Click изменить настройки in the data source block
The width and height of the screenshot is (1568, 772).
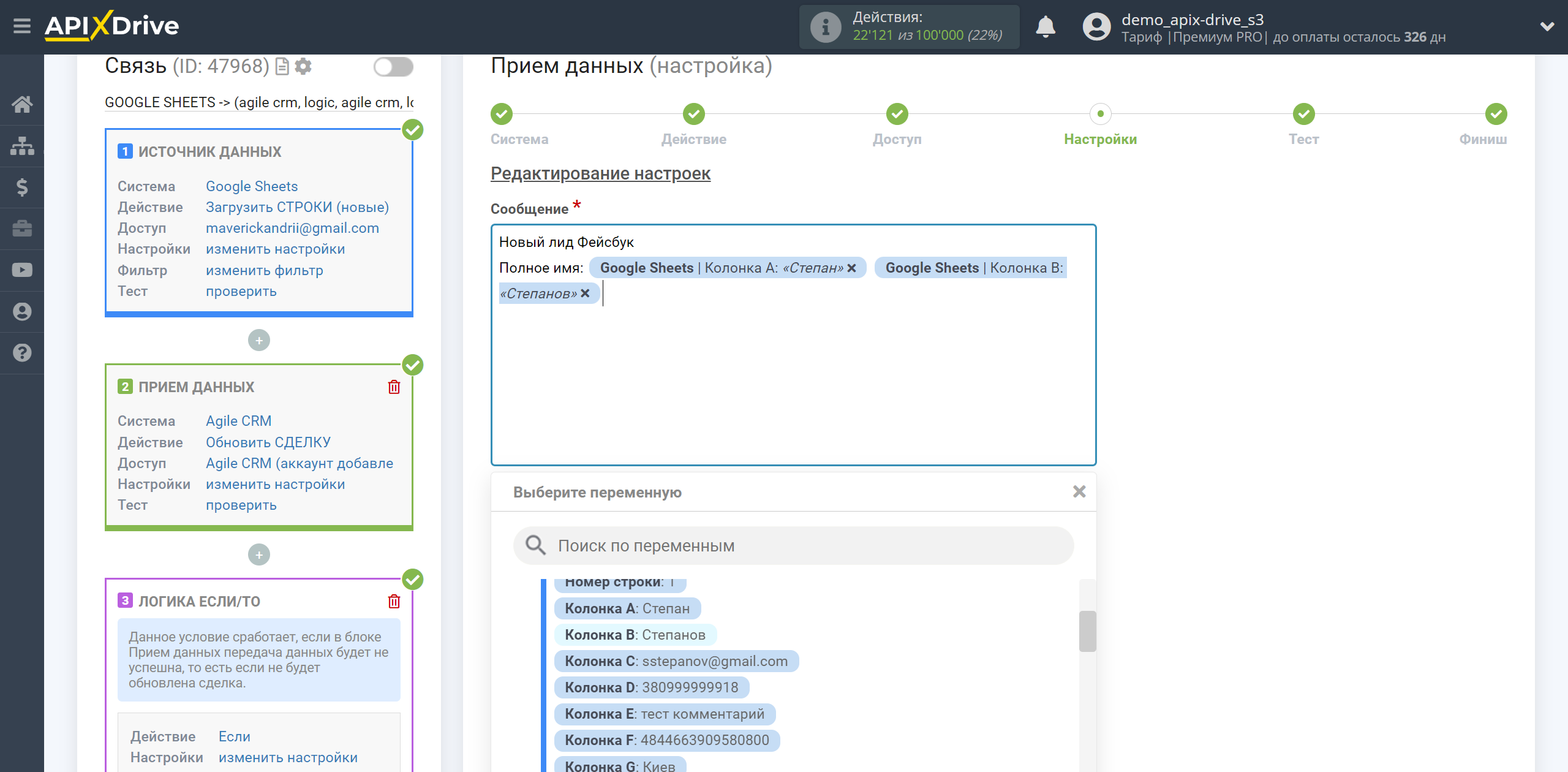point(275,249)
